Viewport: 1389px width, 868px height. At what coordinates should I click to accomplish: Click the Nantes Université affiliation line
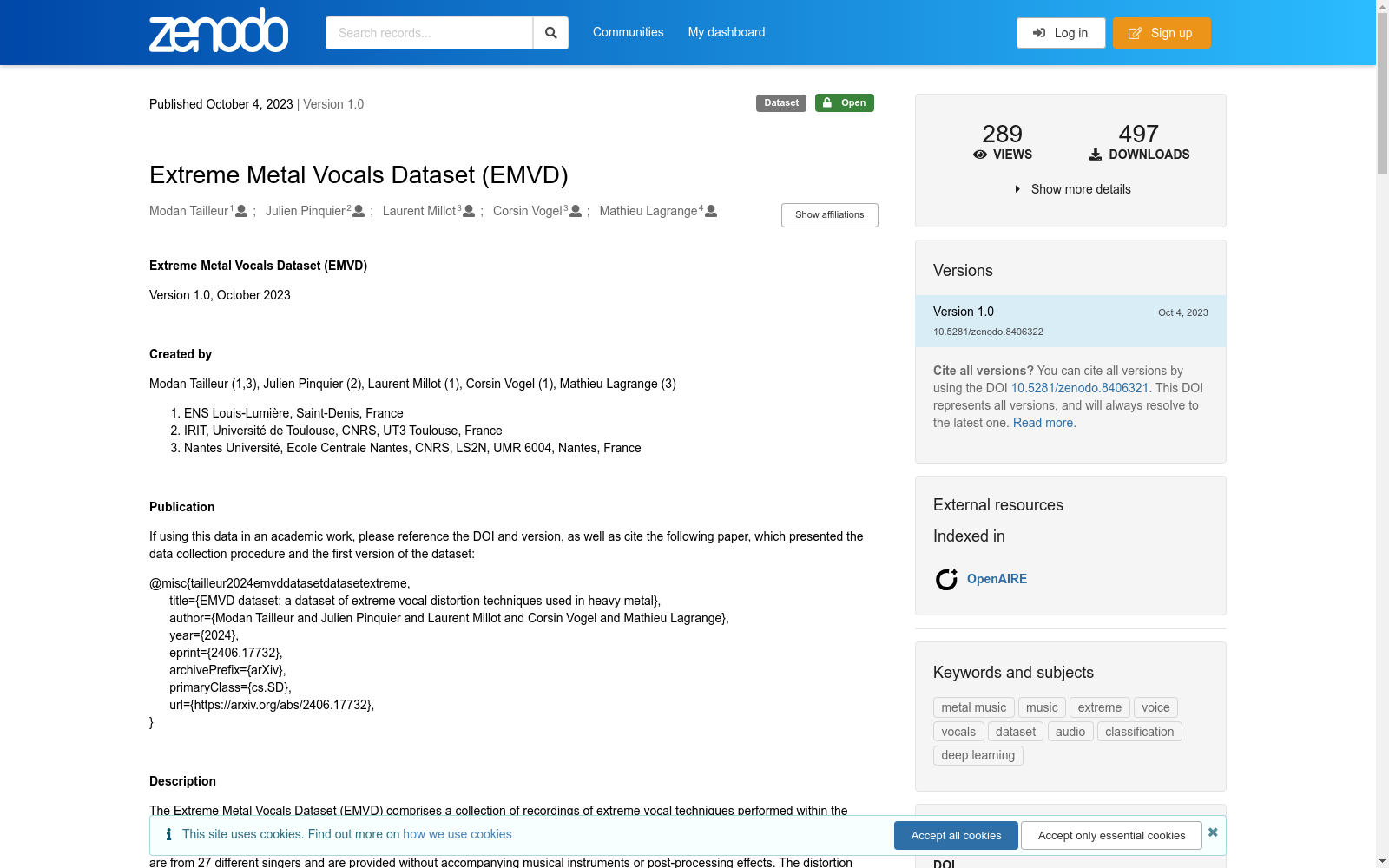[x=412, y=448]
